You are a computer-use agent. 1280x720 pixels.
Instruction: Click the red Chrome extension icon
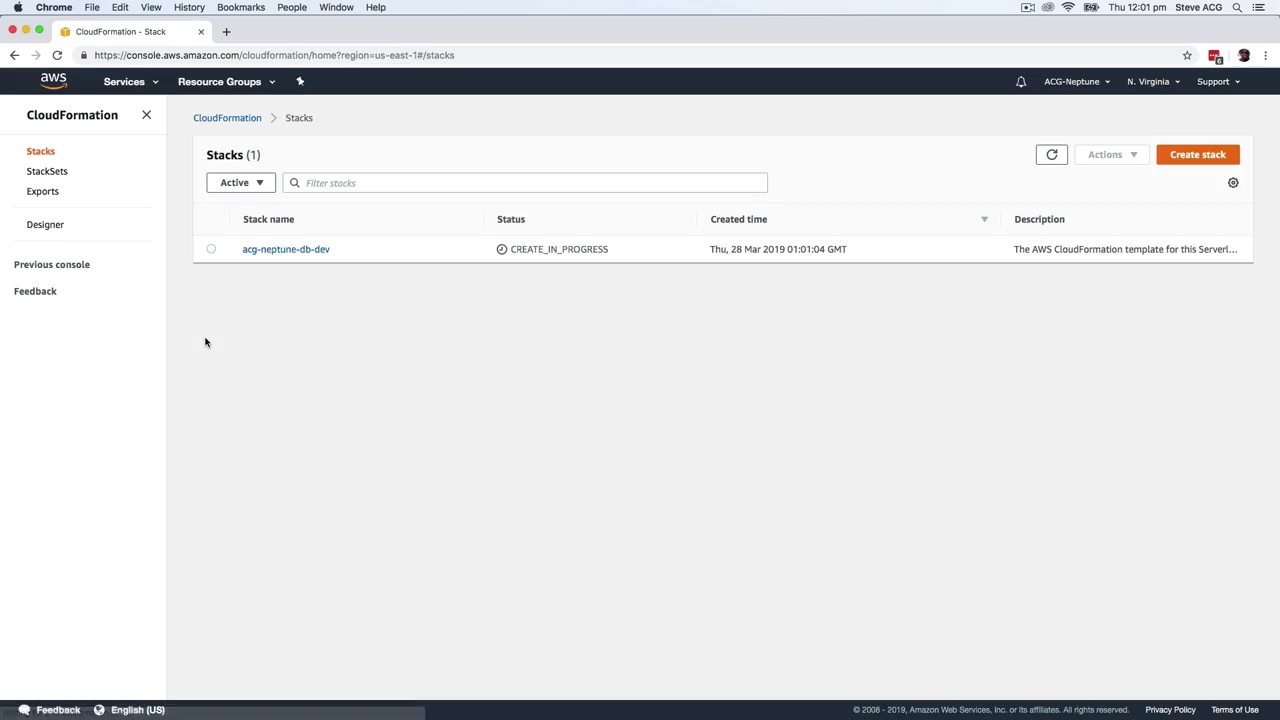pos(1215,56)
